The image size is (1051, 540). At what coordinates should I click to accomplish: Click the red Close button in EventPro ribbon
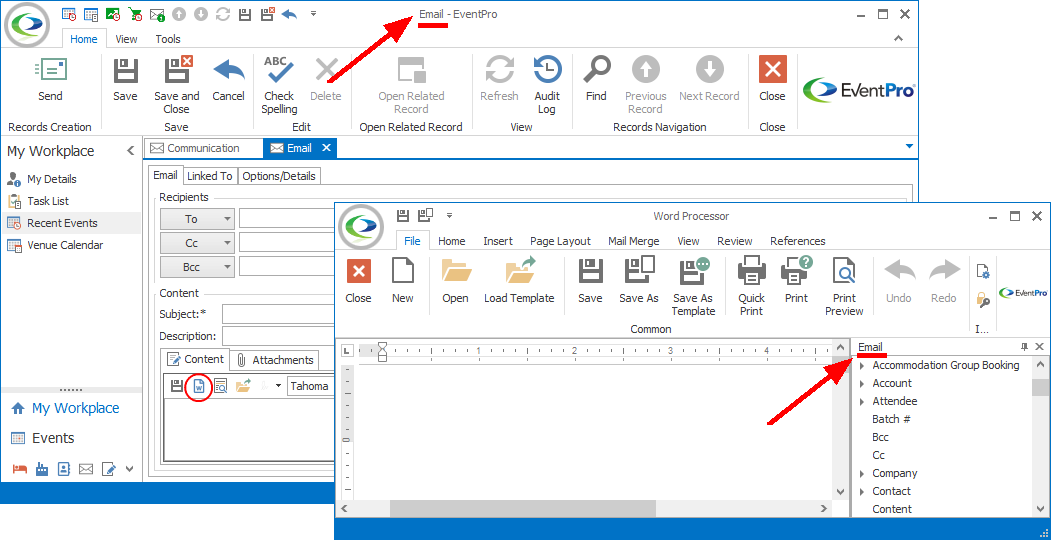[x=772, y=80]
